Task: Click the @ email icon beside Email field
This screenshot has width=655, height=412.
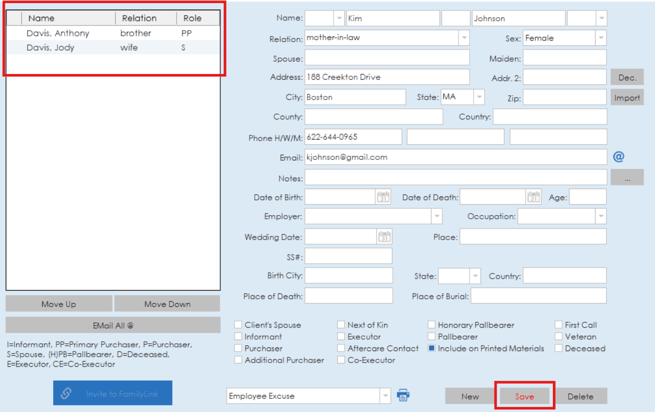Action: pos(618,157)
